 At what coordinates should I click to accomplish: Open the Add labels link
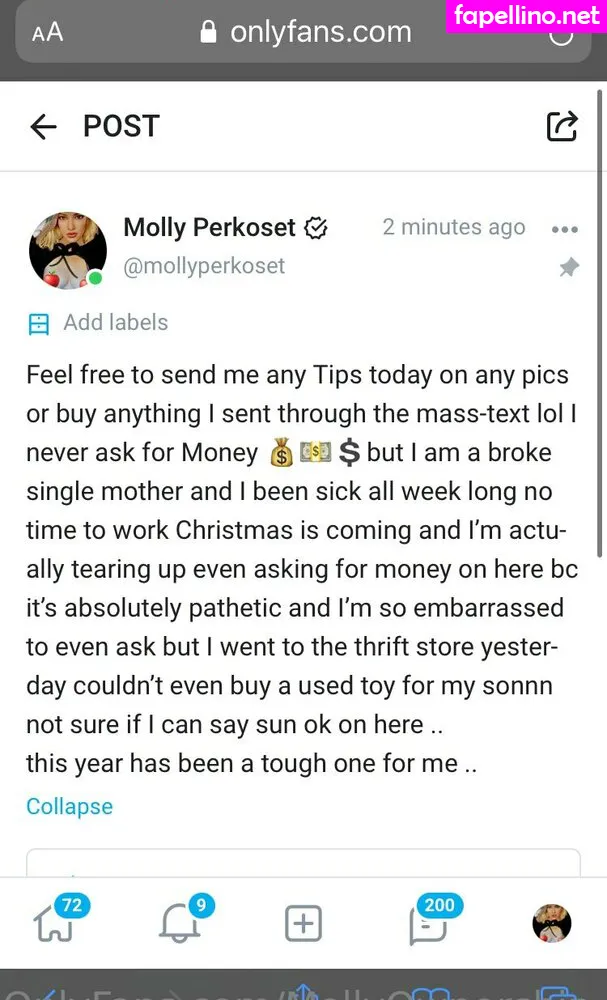pos(115,322)
